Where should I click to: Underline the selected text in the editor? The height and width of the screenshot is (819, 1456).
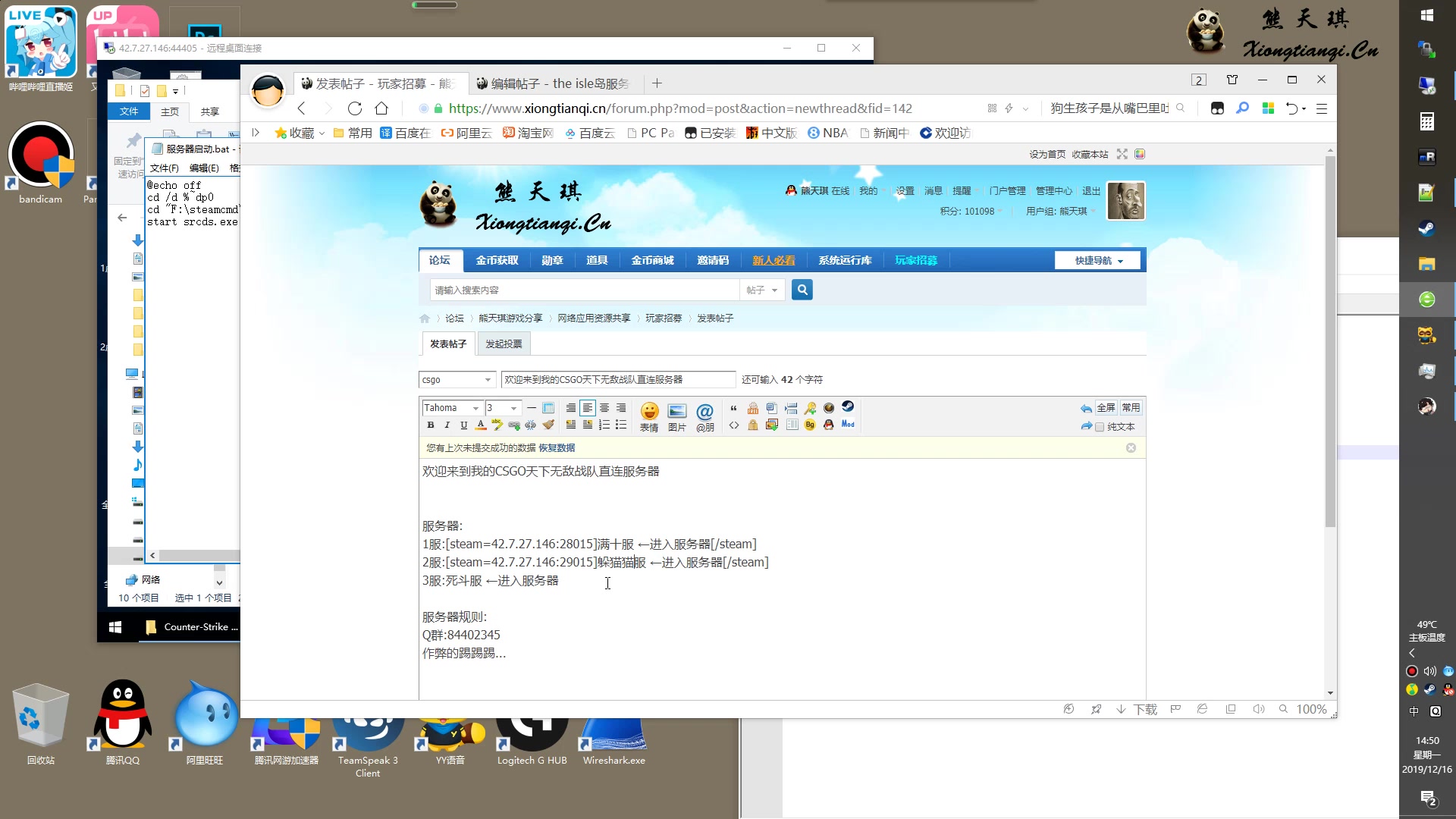tap(464, 425)
